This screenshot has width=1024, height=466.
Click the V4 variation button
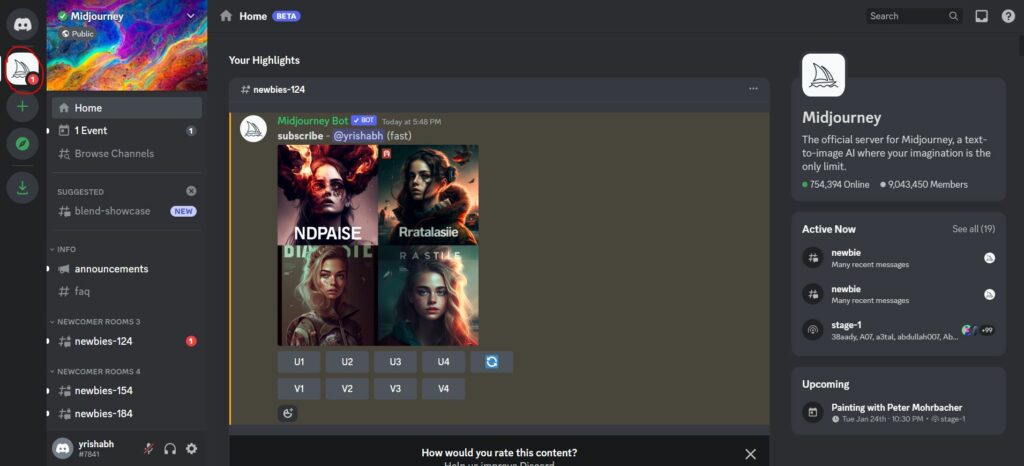point(443,388)
